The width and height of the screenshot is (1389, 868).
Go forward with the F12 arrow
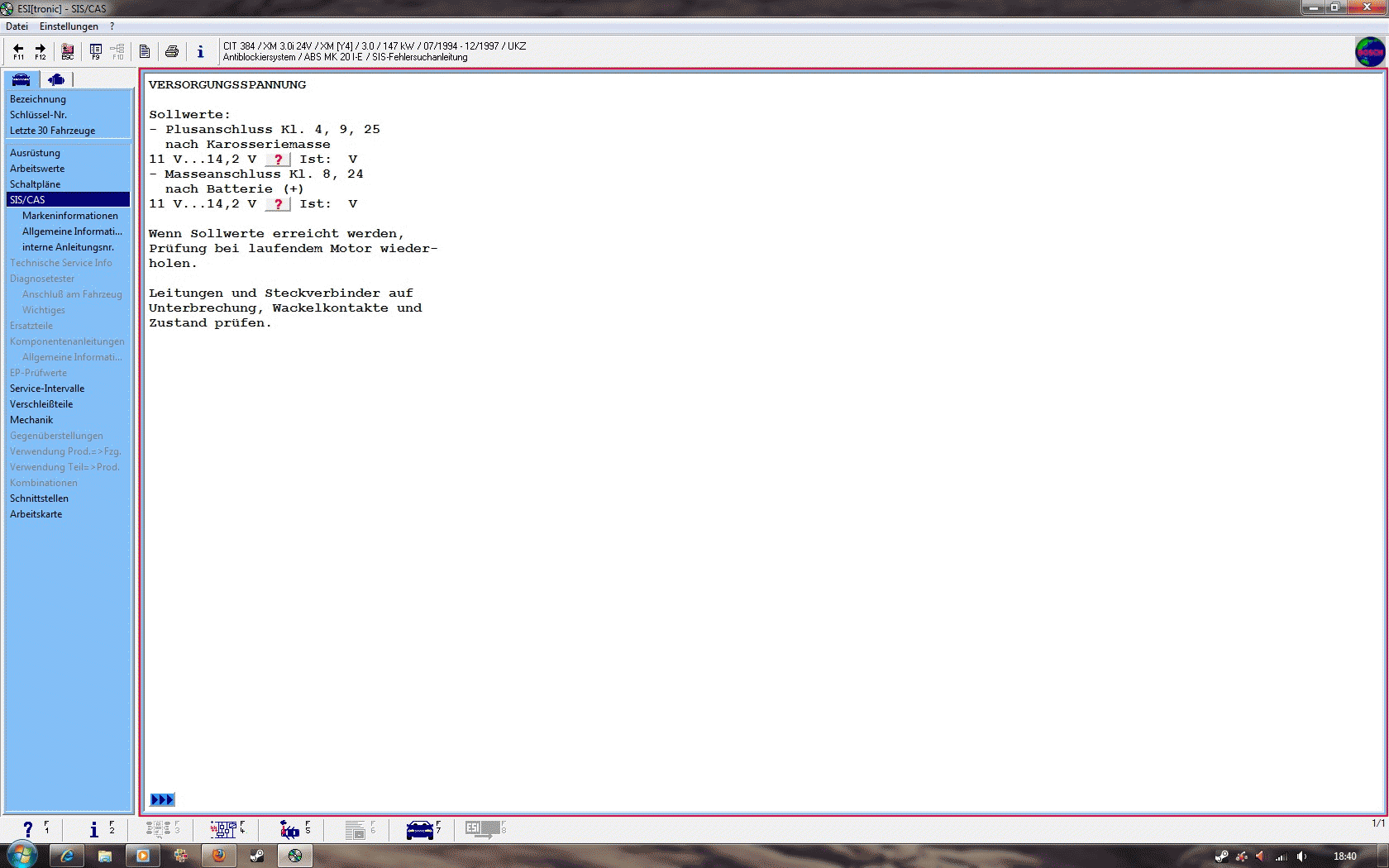(x=40, y=51)
